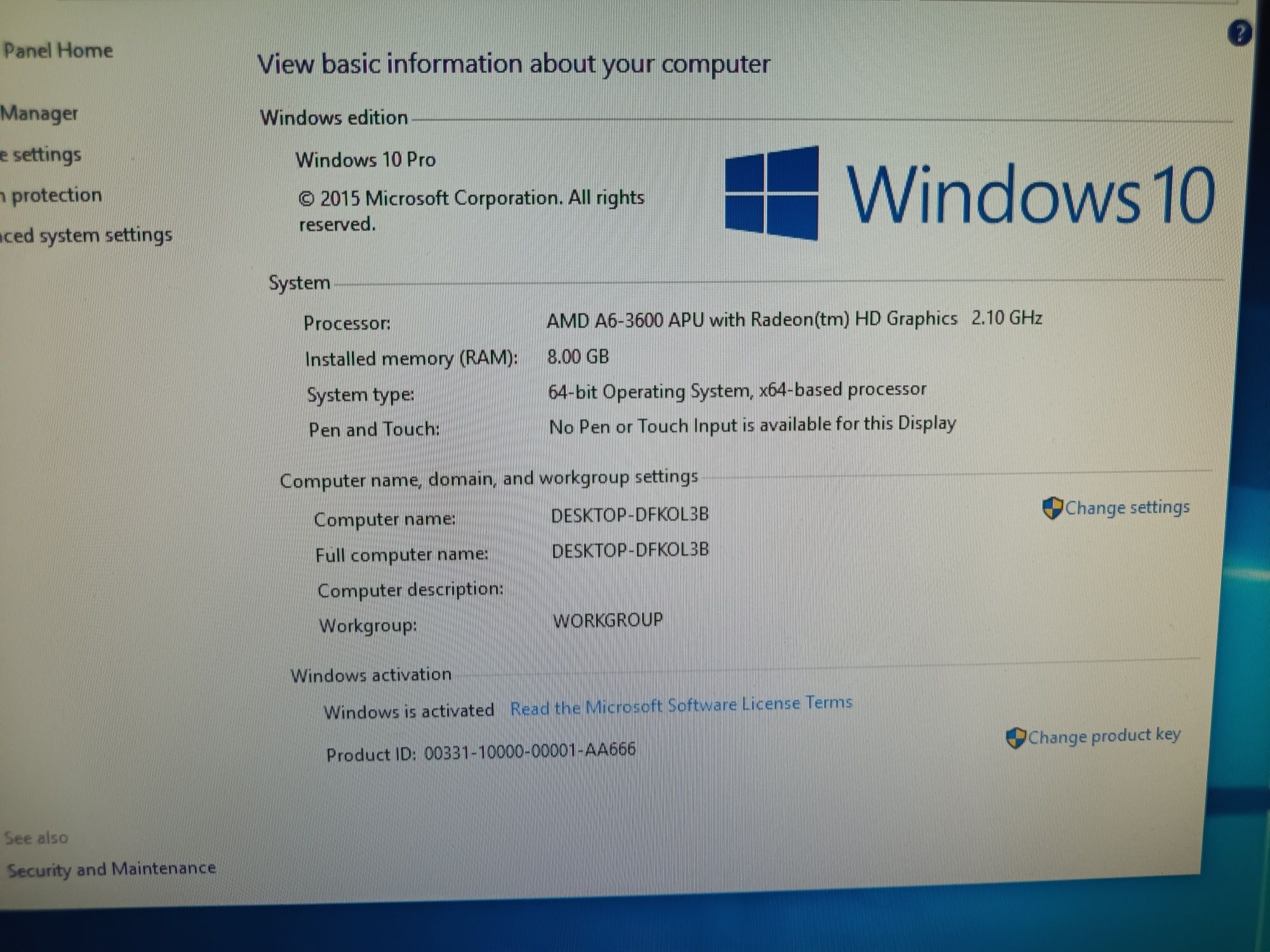Screen dimensions: 1270x952
Task: Click the Computer description label
Action: (410, 590)
